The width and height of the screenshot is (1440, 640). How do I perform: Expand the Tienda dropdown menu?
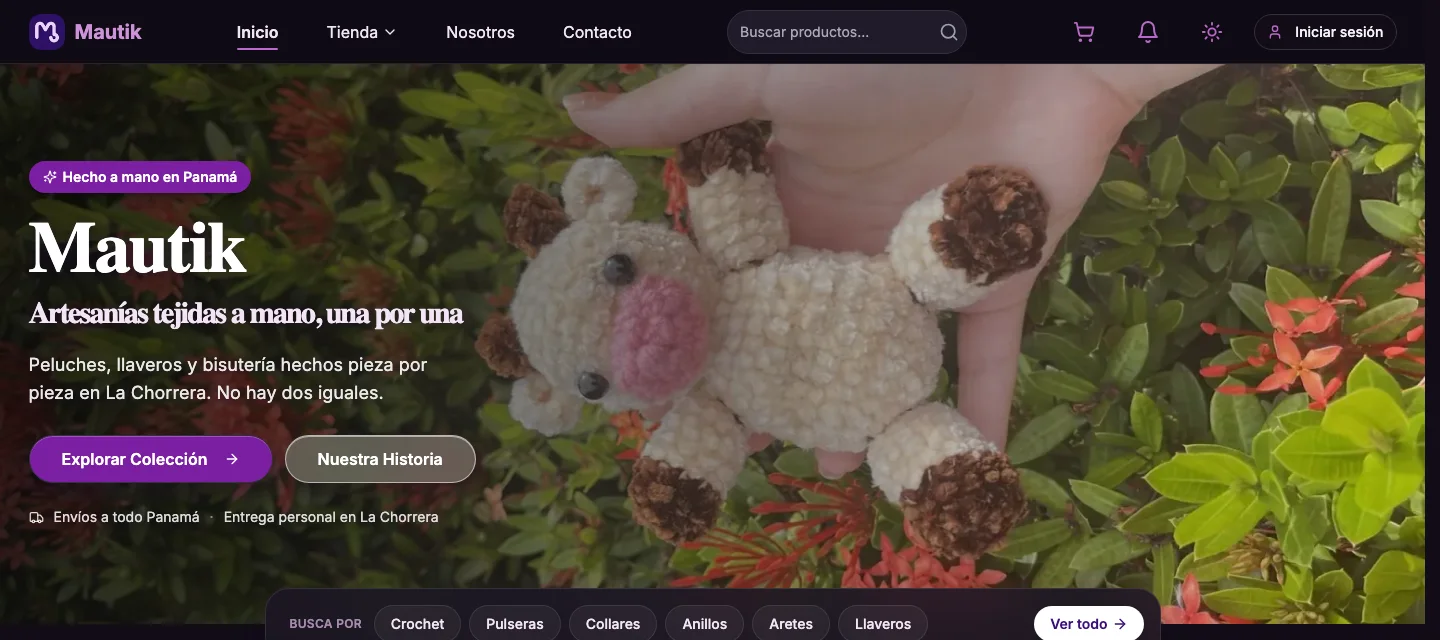pyautogui.click(x=361, y=32)
